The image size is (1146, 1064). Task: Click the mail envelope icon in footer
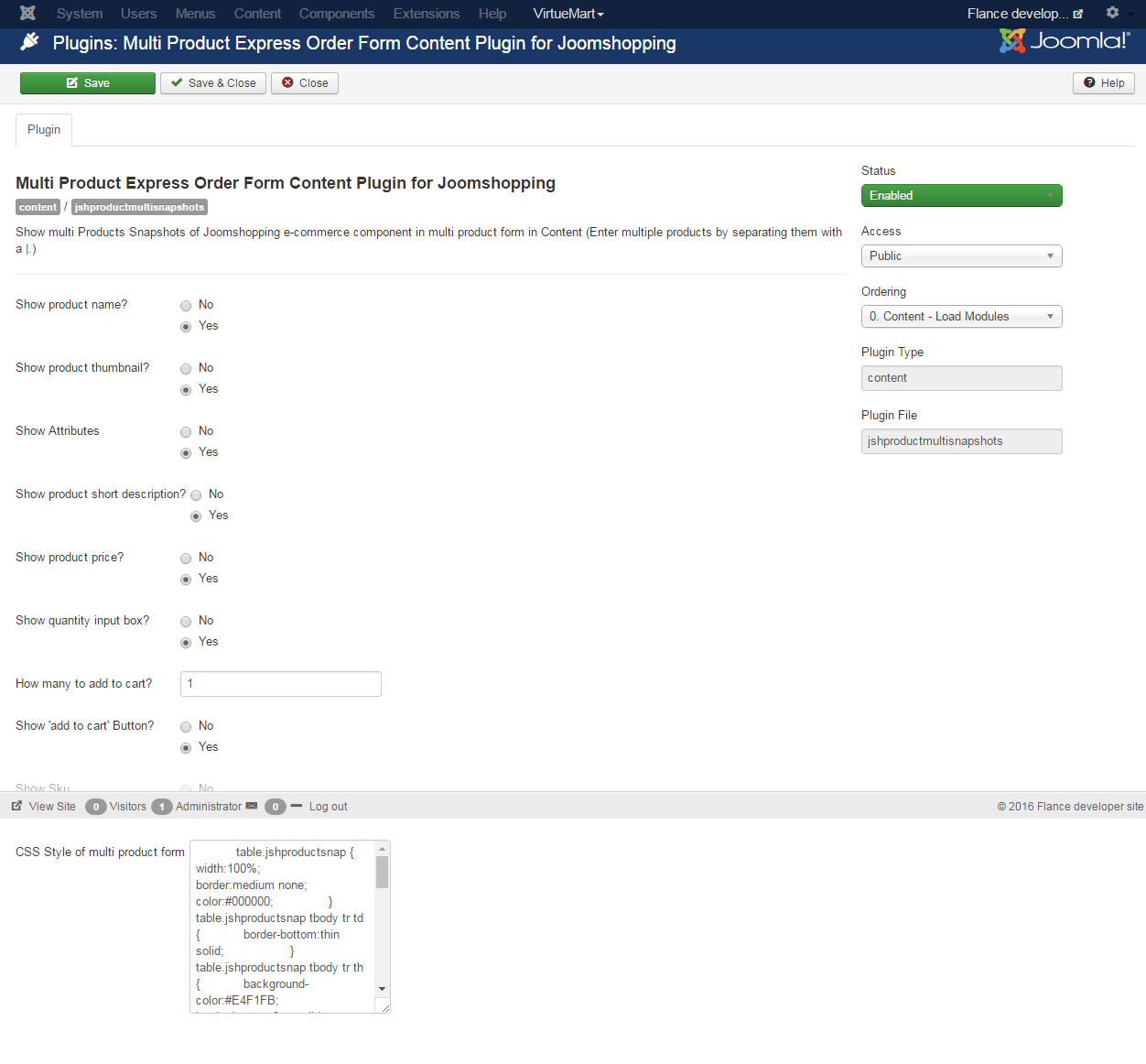click(x=252, y=806)
